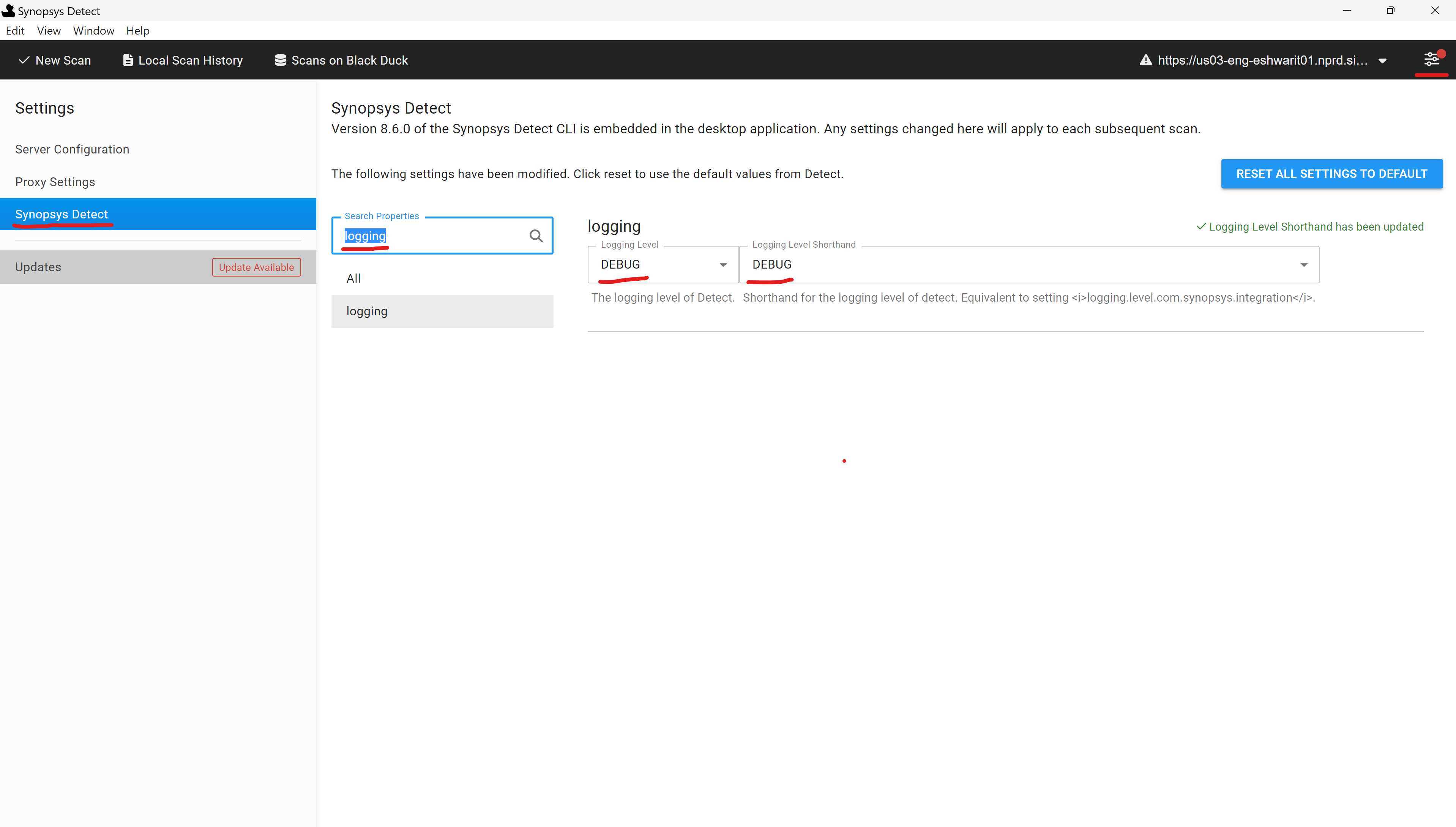The width and height of the screenshot is (1456, 827).
Task: Open the Window menu
Action: [x=94, y=31]
